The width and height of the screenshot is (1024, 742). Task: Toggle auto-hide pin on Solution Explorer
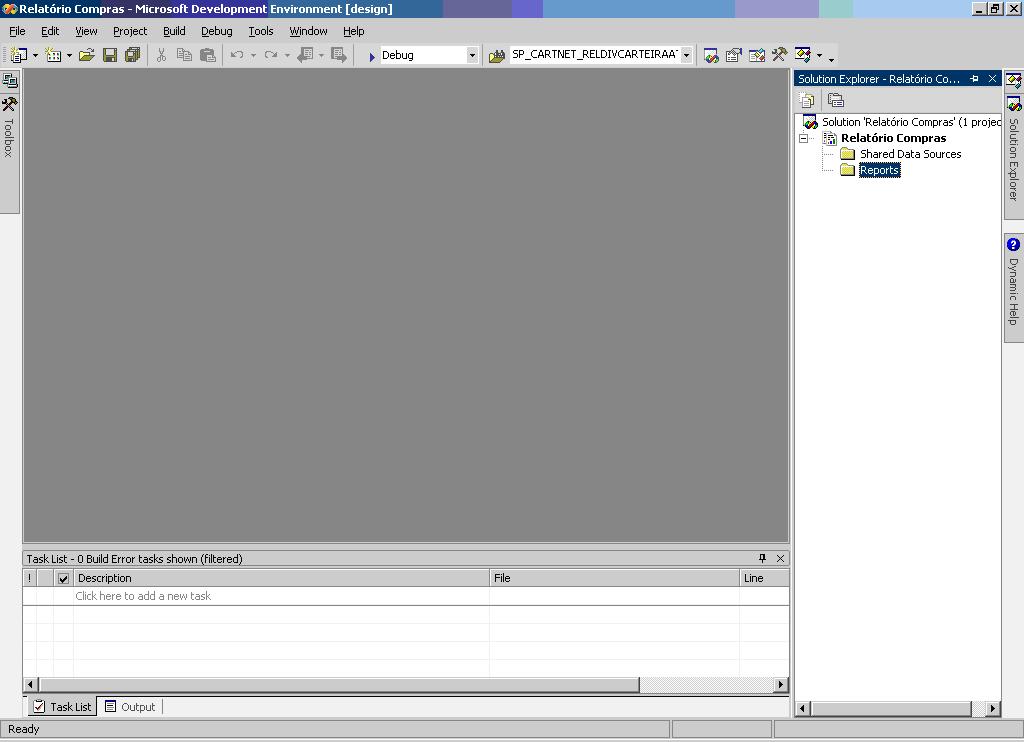974,79
